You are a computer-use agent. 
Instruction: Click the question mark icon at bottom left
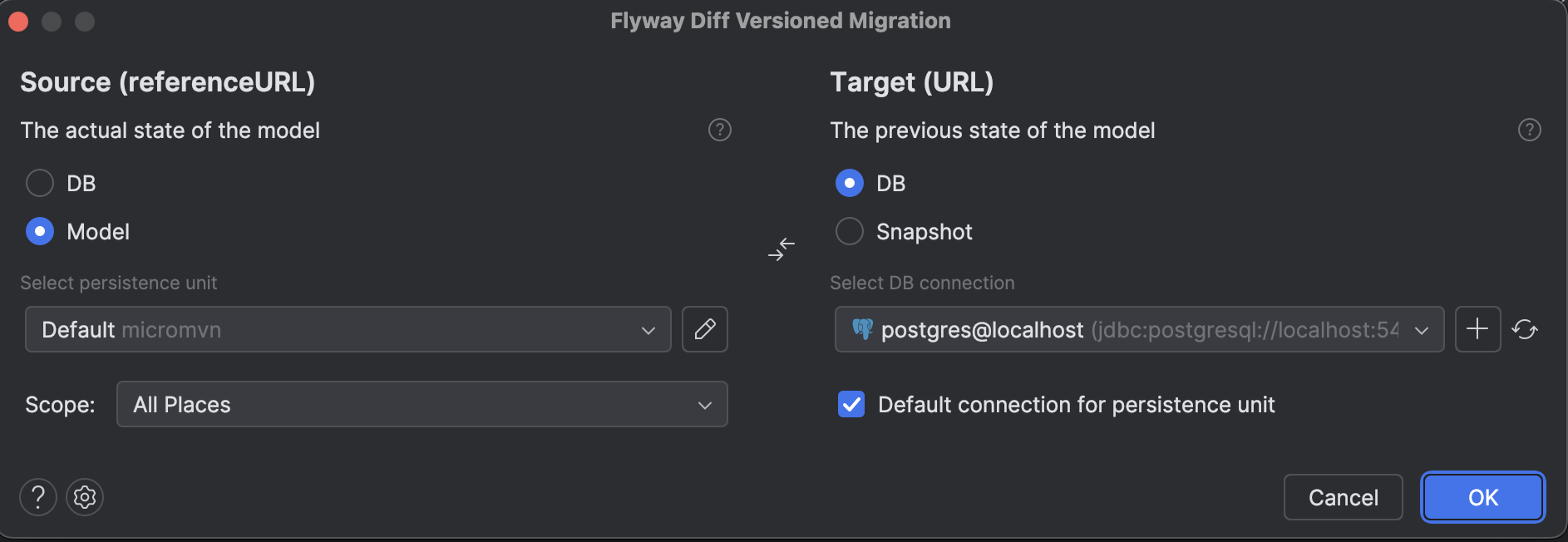click(37, 497)
